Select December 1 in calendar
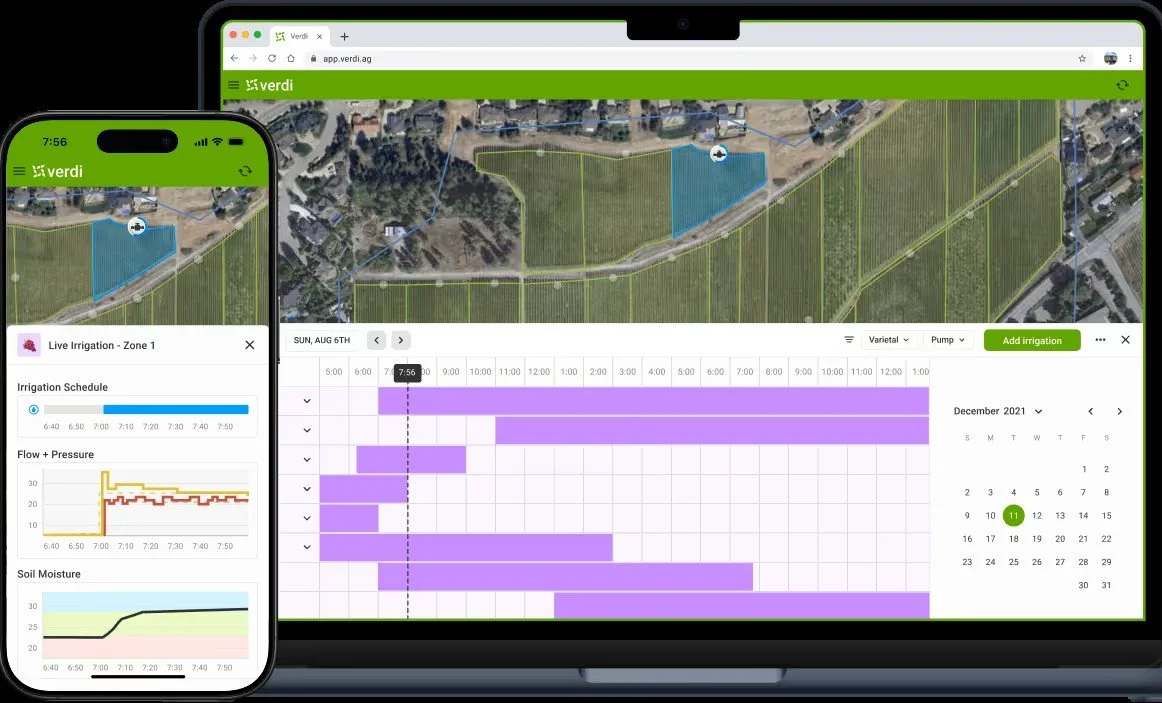 tap(1083, 469)
